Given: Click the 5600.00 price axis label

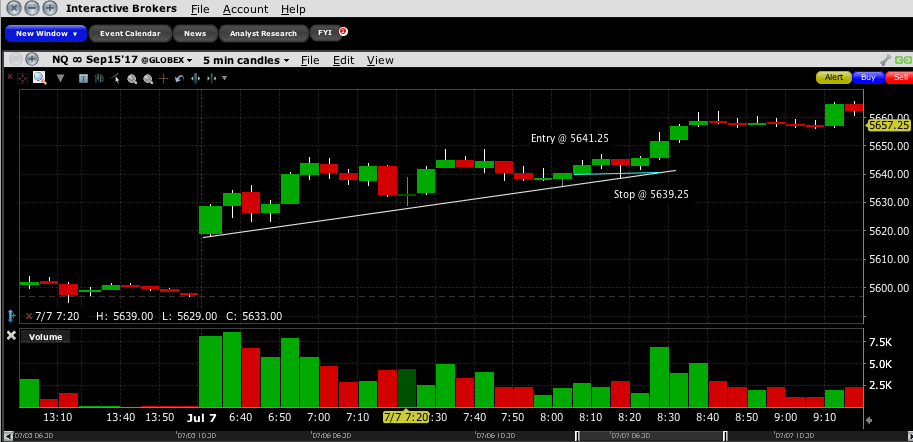Looking at the screenshot, I should pyautogui.click(x=889, y=288).
